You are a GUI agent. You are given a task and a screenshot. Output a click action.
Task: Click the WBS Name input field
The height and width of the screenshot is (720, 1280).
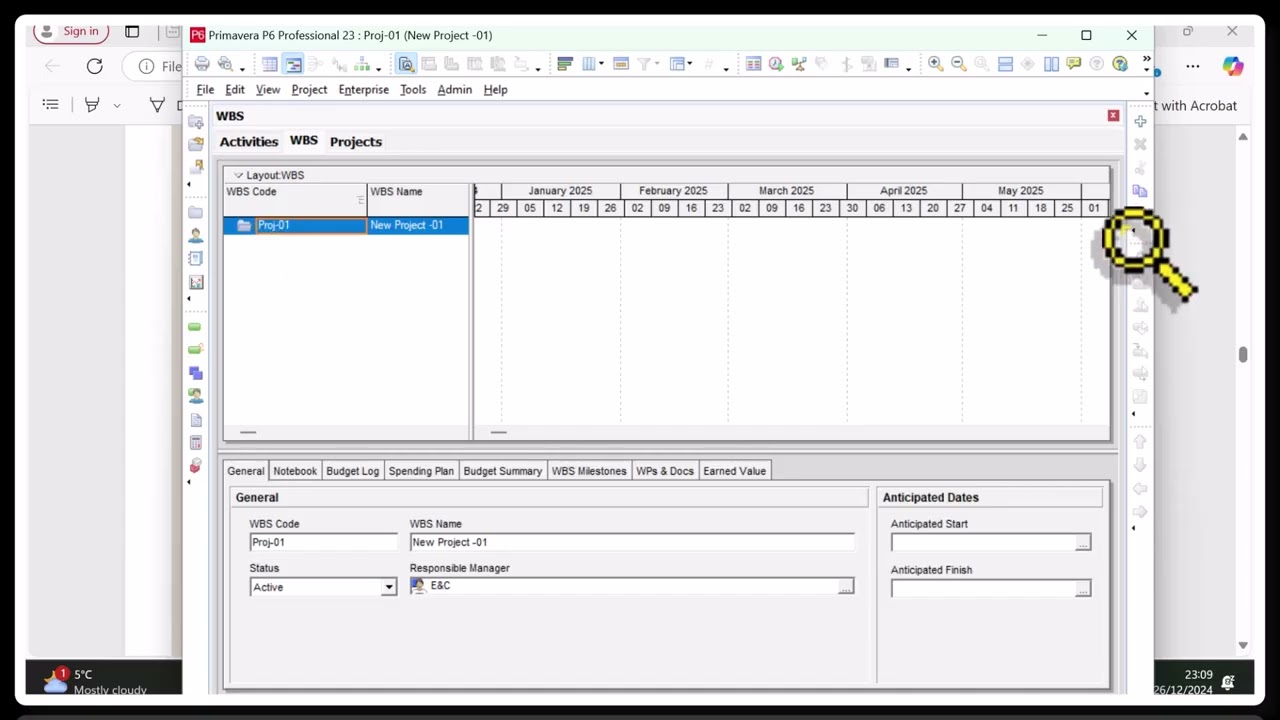click(x=632, y=542)
